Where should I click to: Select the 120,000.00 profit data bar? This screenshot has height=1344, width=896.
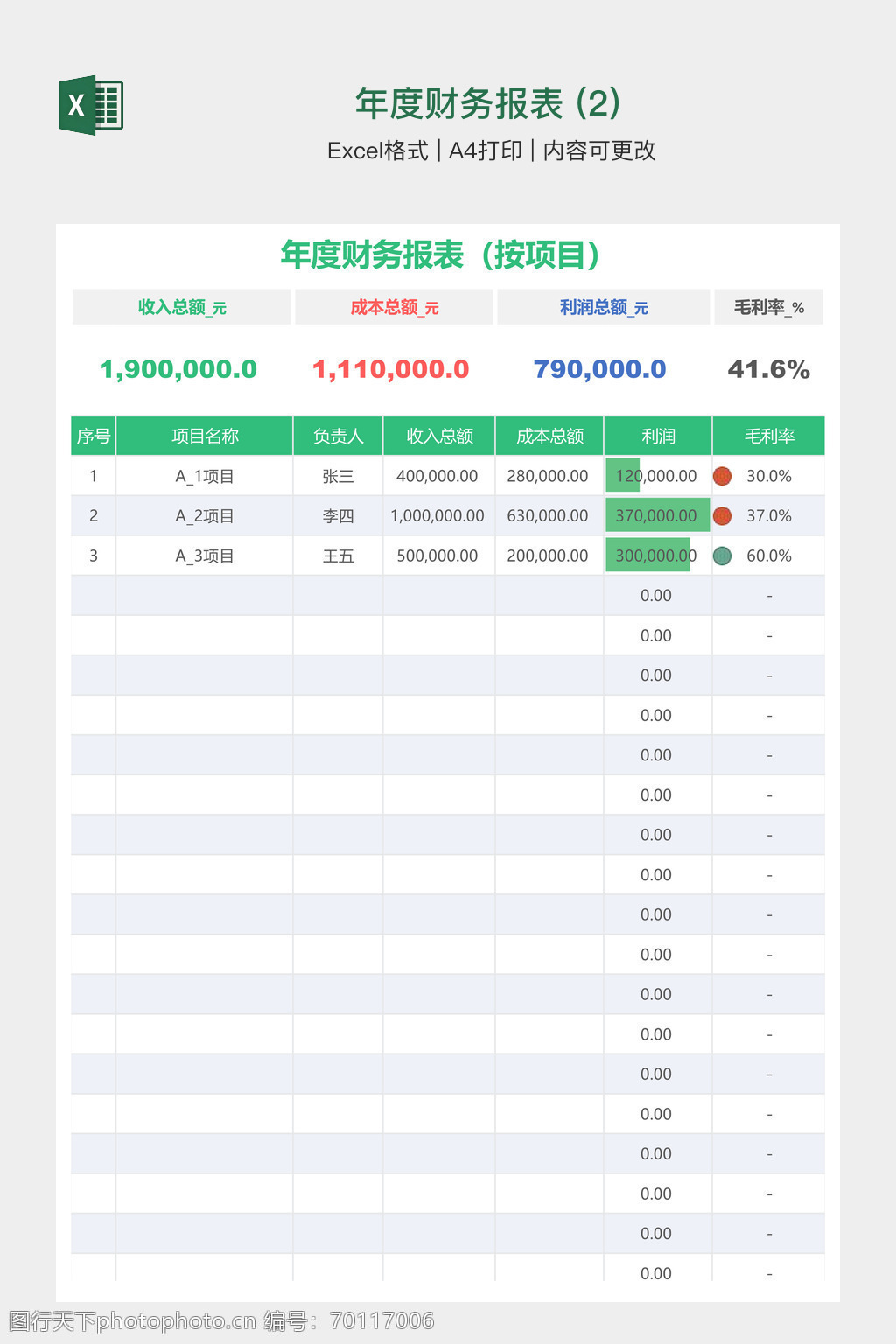coord(624,476)
